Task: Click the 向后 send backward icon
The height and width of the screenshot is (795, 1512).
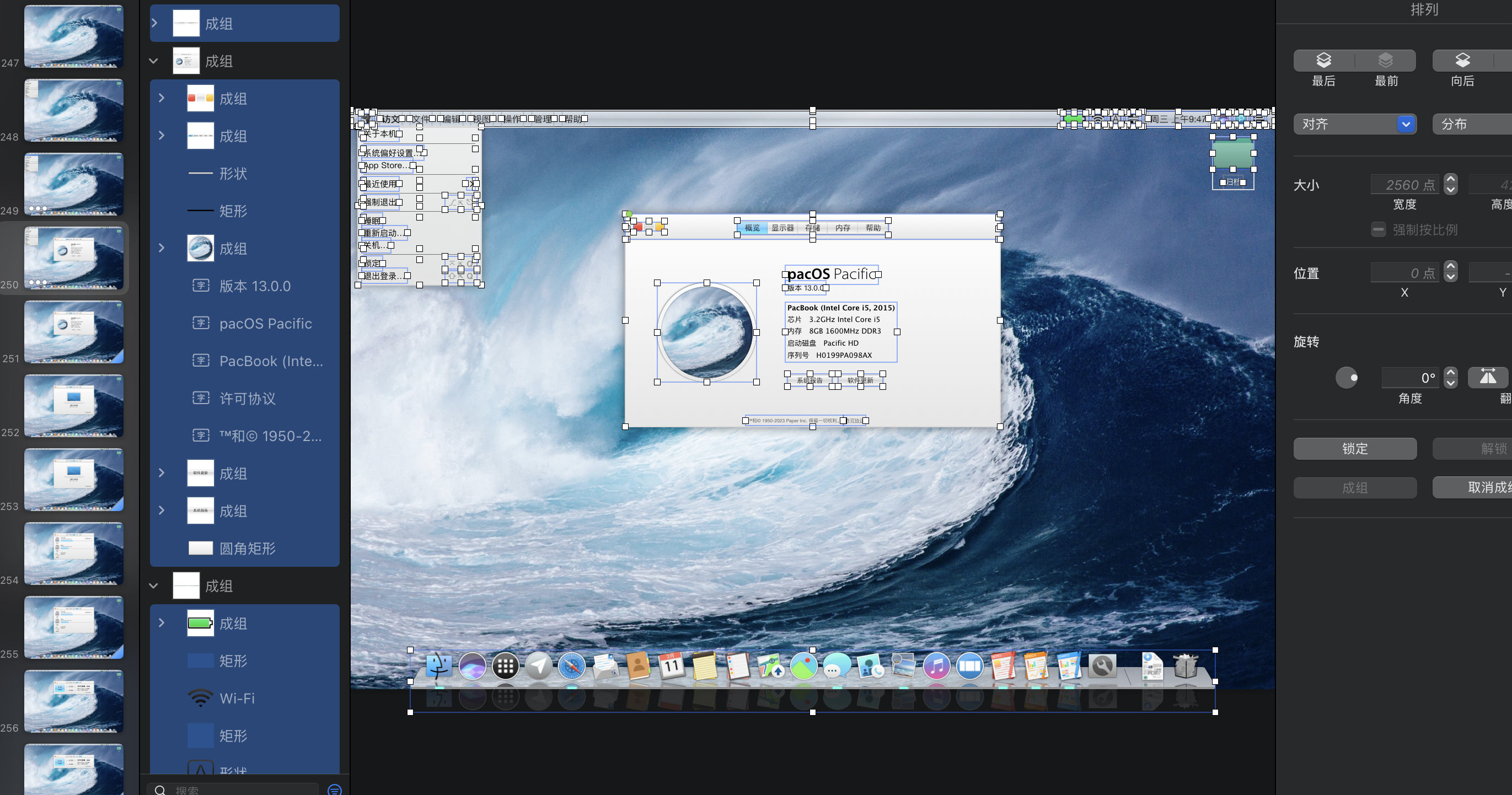Action: tap(1462, 60)
